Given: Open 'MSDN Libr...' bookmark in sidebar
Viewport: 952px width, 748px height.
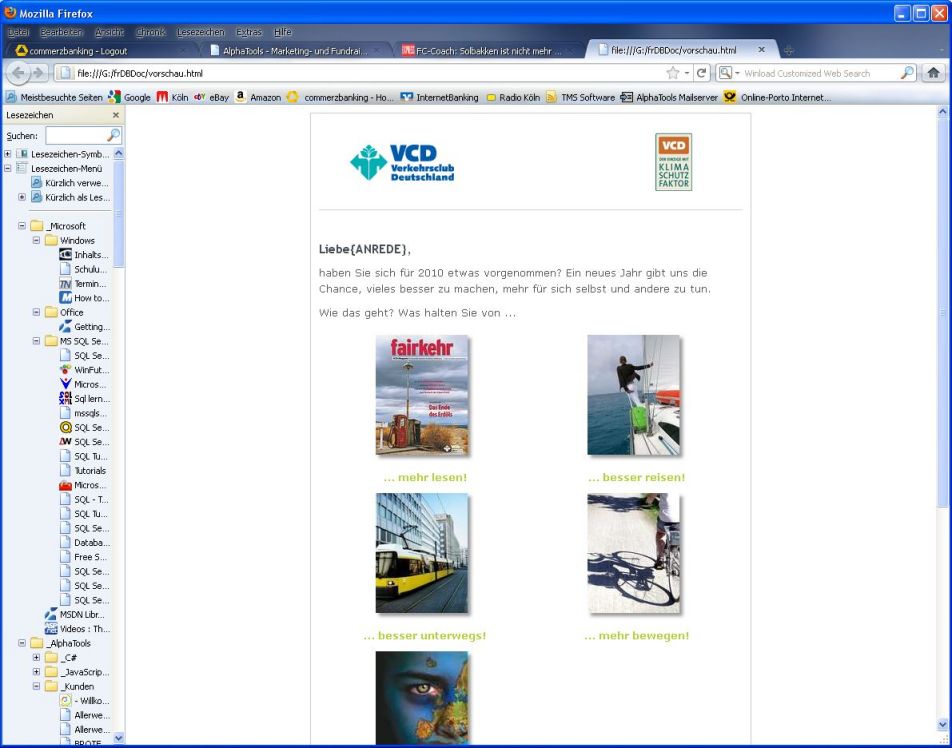Looking at the screenshot, I should pyautogui.click(x=75, y=614).
